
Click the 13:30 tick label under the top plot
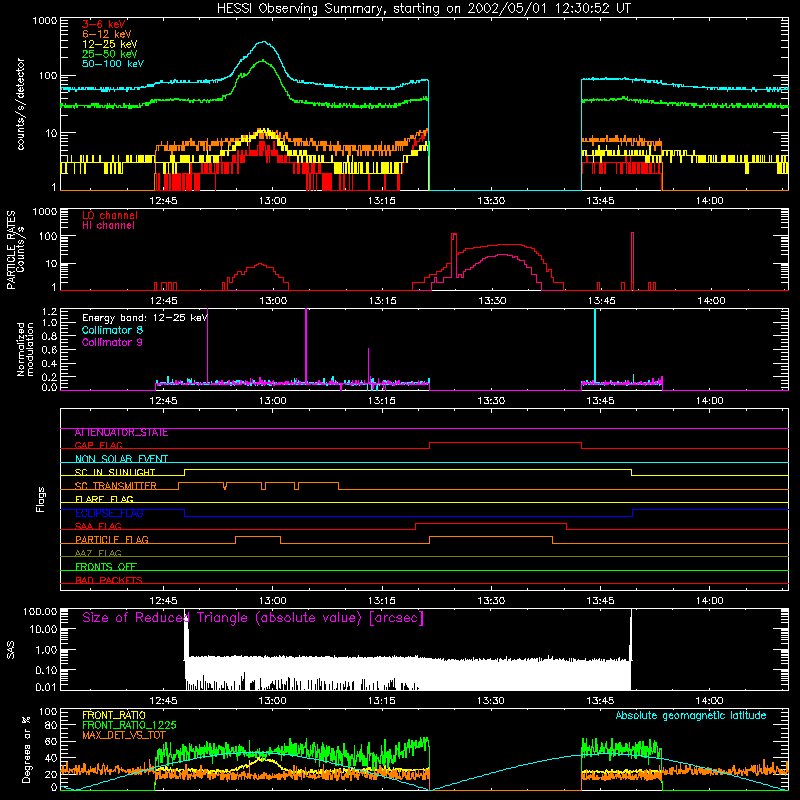tap(491, 201)
